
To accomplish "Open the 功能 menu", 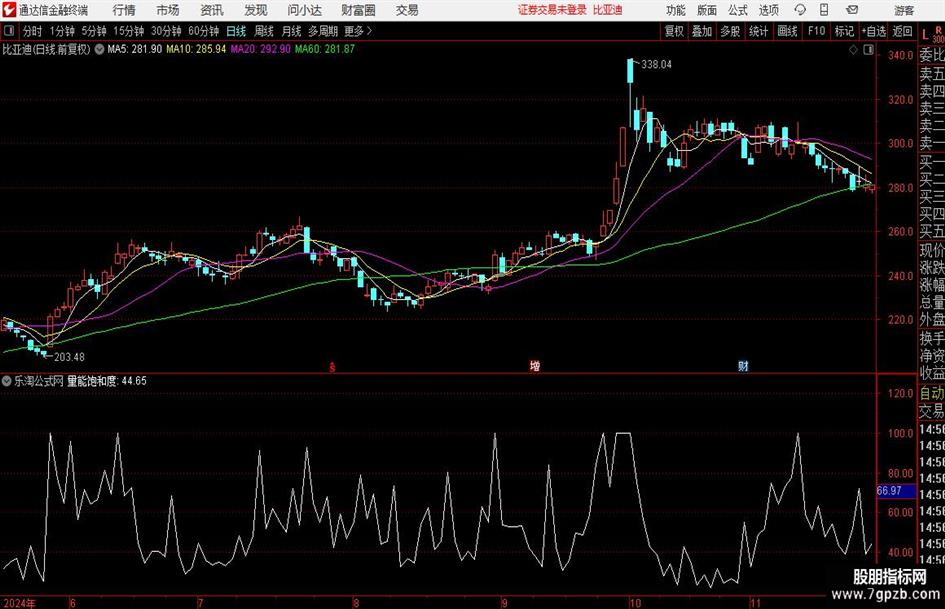I will pos(676,10).
